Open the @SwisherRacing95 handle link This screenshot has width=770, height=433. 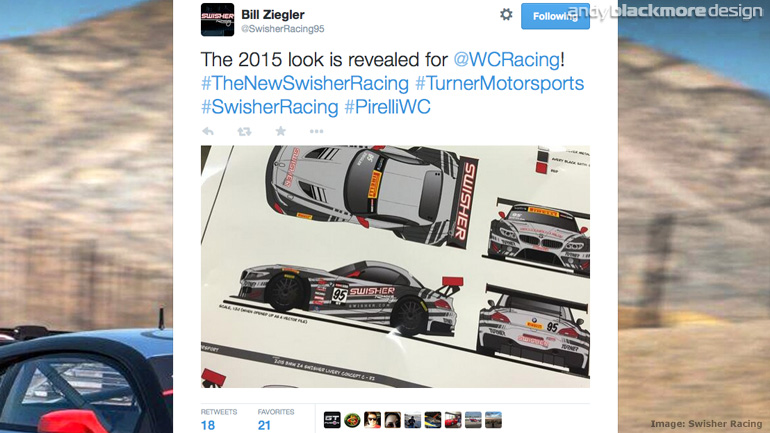[282, 29]
